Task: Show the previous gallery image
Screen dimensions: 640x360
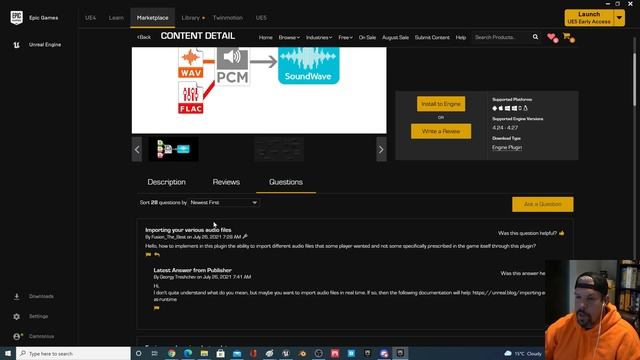Action: point(137,150)
